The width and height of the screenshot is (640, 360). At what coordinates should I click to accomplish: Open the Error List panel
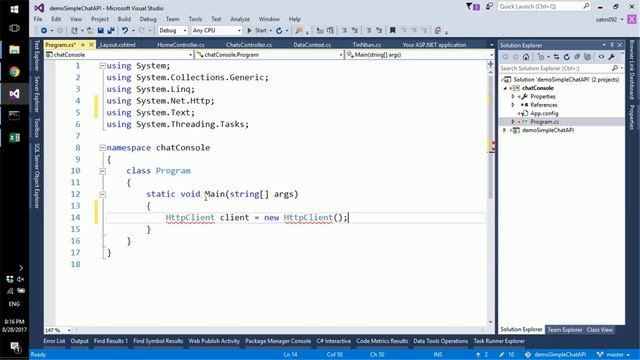(x=54, y=341)
